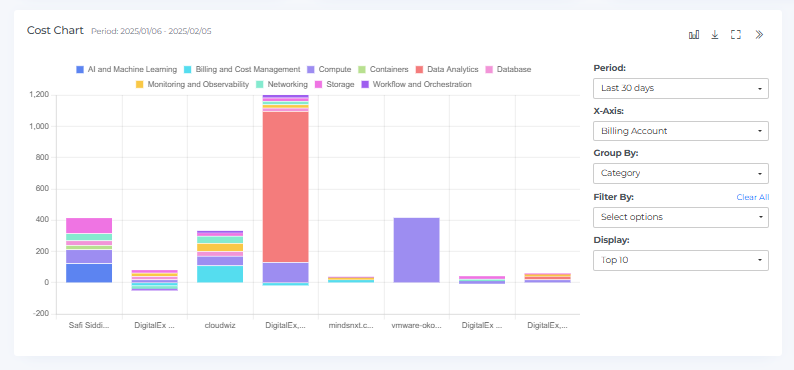The width and height of the screenshot is (794, 370).
Task: Click the cloudwiz x-axis label
Action: [220, 325]
